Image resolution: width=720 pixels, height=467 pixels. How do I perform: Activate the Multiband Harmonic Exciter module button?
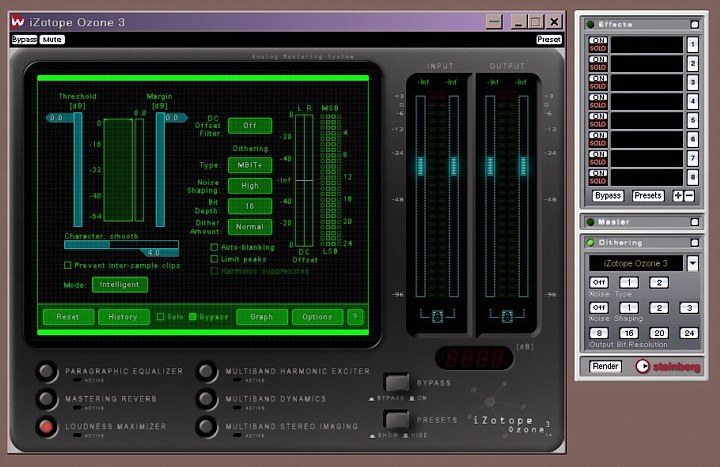pyautogui.click(x=207, y=371)
